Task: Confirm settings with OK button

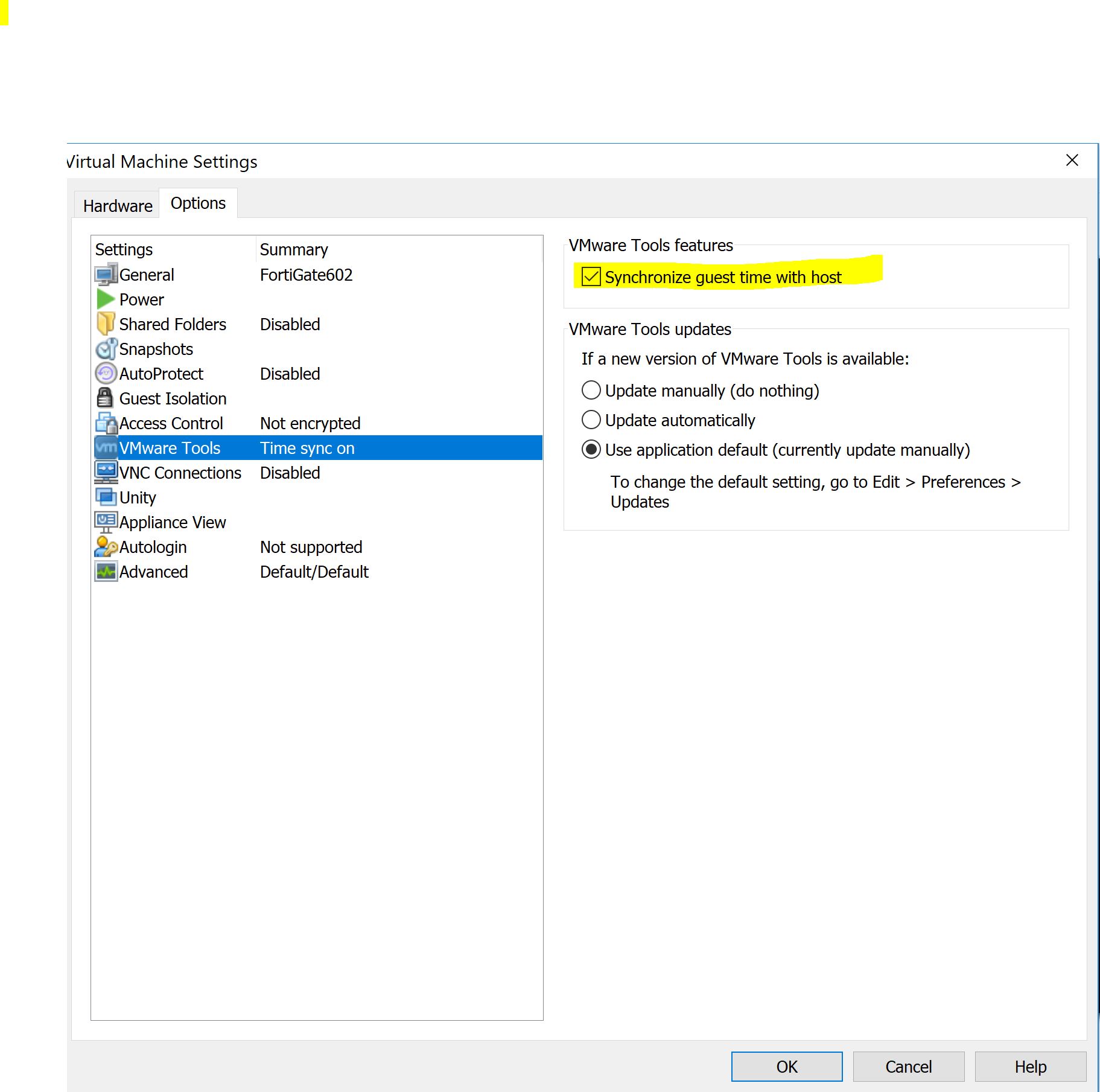Action: point(787,1067)
